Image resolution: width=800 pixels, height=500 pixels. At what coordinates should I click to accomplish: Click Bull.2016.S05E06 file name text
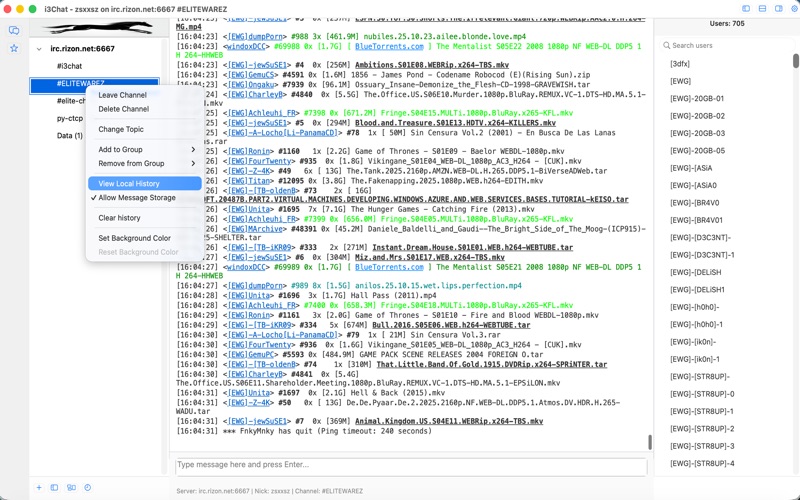tap(451, 325)
